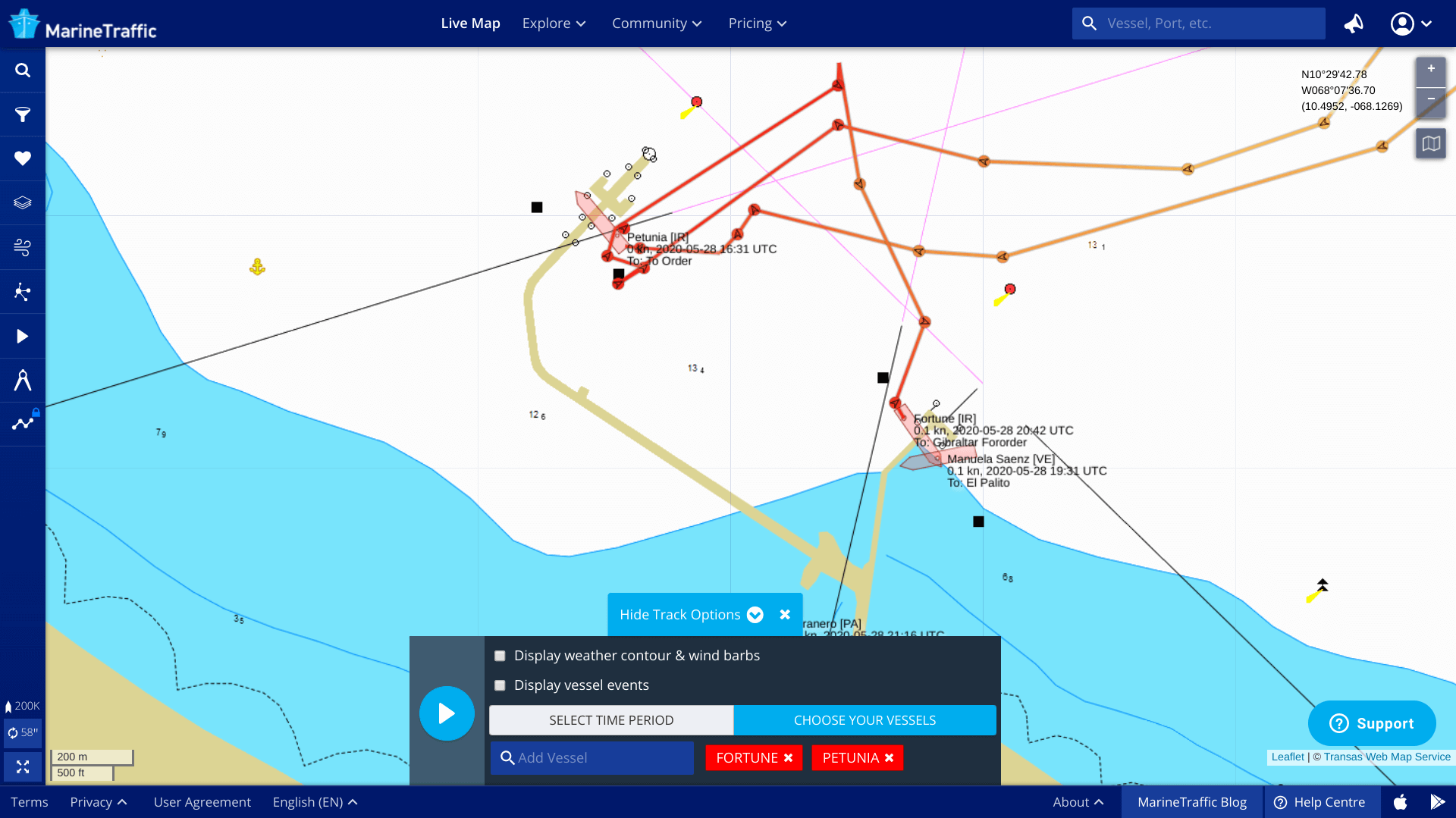The height and width of the screenshot is (818, 1456).
Task: Click the 58 second refresh timer
Action: click(x=23, y=733)
